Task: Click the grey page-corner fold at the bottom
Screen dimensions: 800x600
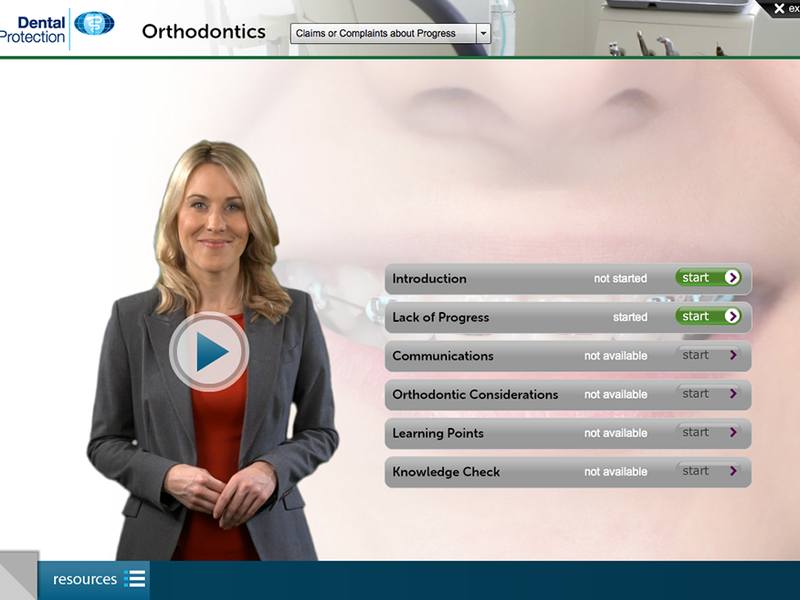Action: pos(18,576)
